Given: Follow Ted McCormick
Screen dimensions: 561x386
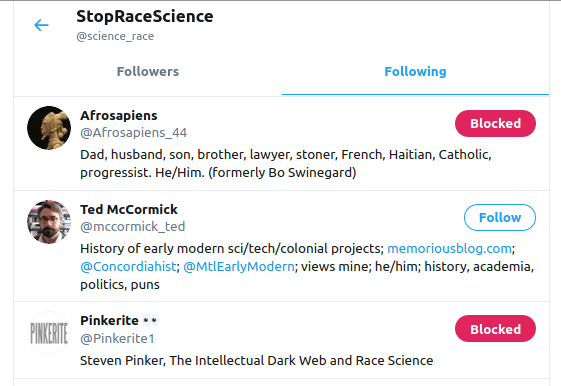Looking at the screenshot, I should click(500, 217).
